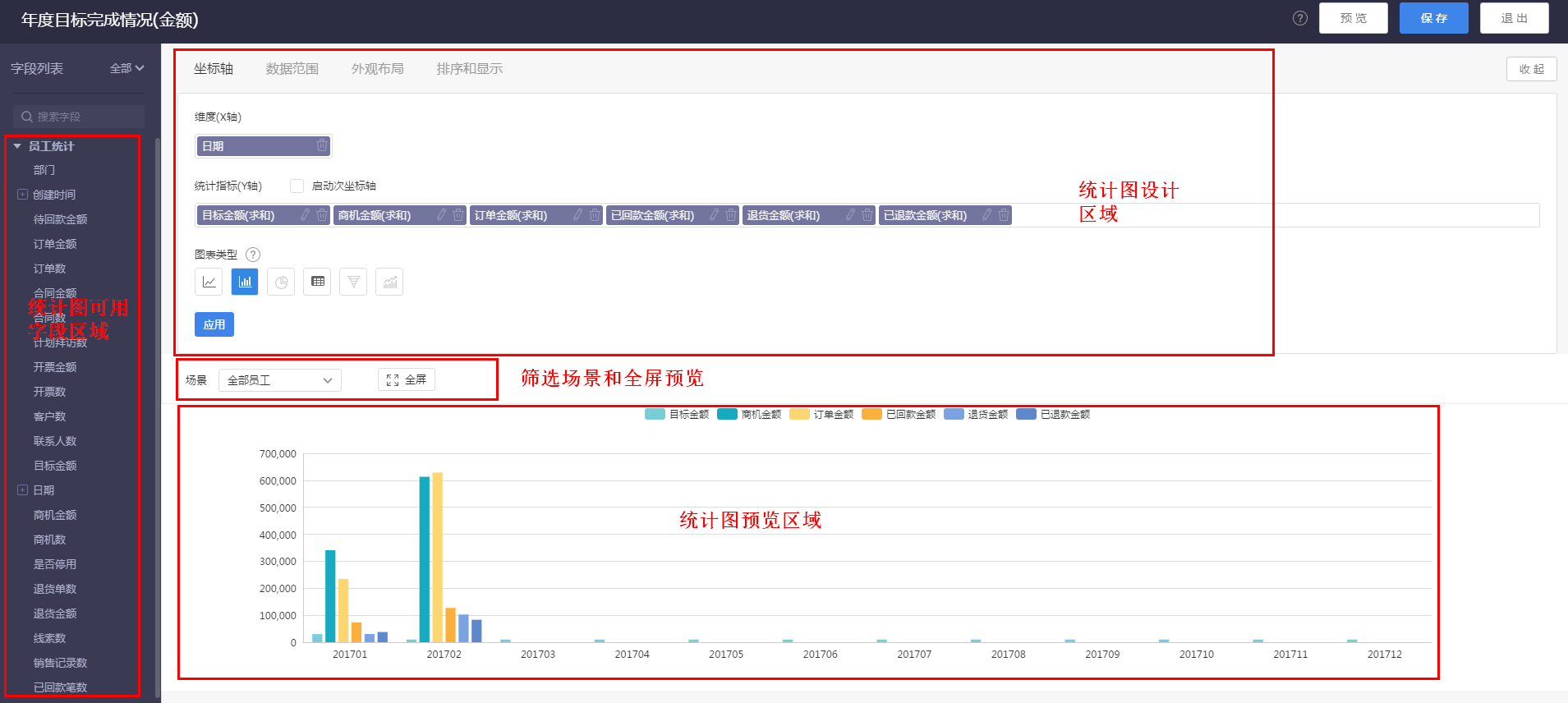Image resolution: width=1568 pixels, height=703 pixels.
Task: Toggle 商机金额 series in the chart legend
Action: pyautogui.click(x=749, y=415)
